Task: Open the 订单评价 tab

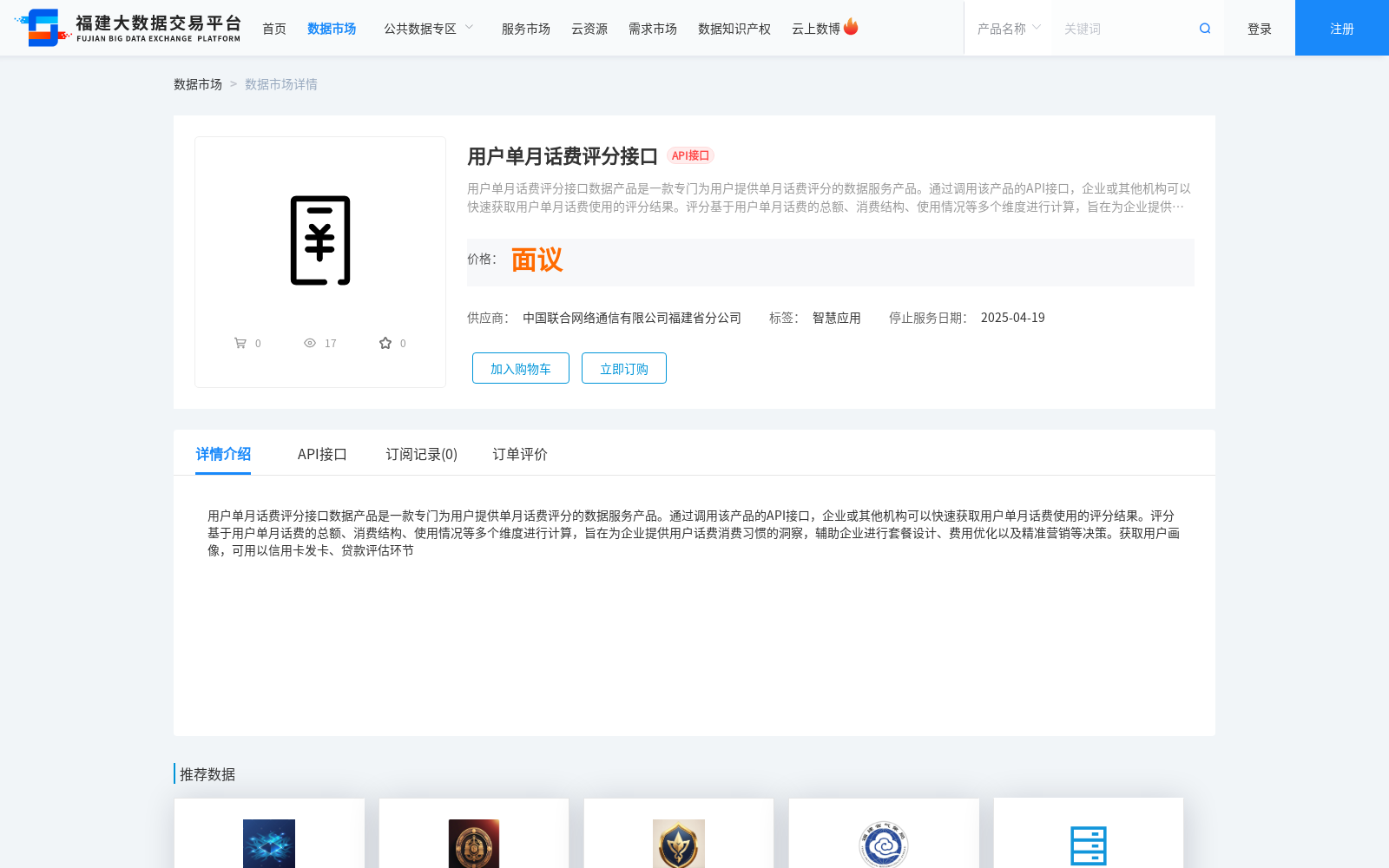Action: click(518, 454)
